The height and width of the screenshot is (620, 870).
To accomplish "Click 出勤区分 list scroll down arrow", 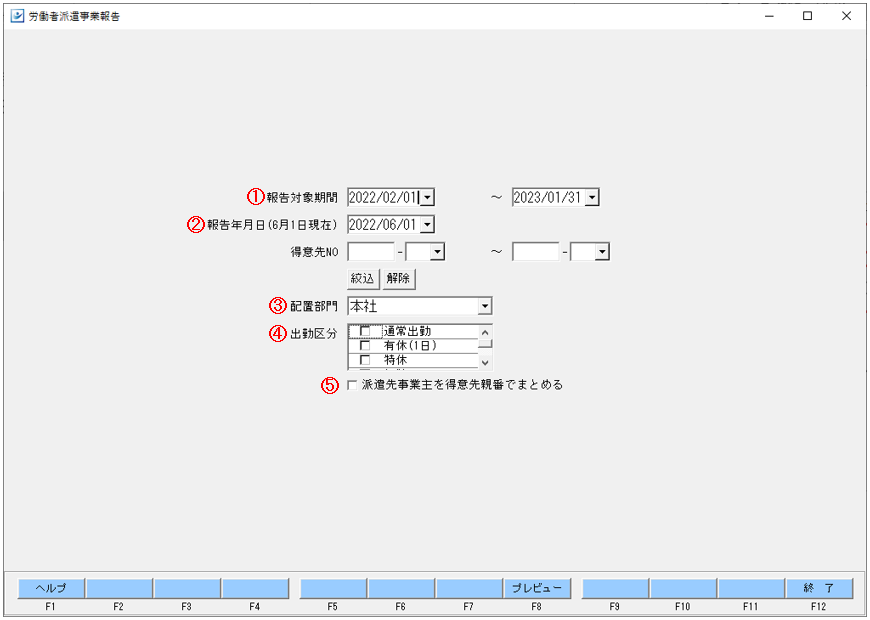I will click(485, 362).
